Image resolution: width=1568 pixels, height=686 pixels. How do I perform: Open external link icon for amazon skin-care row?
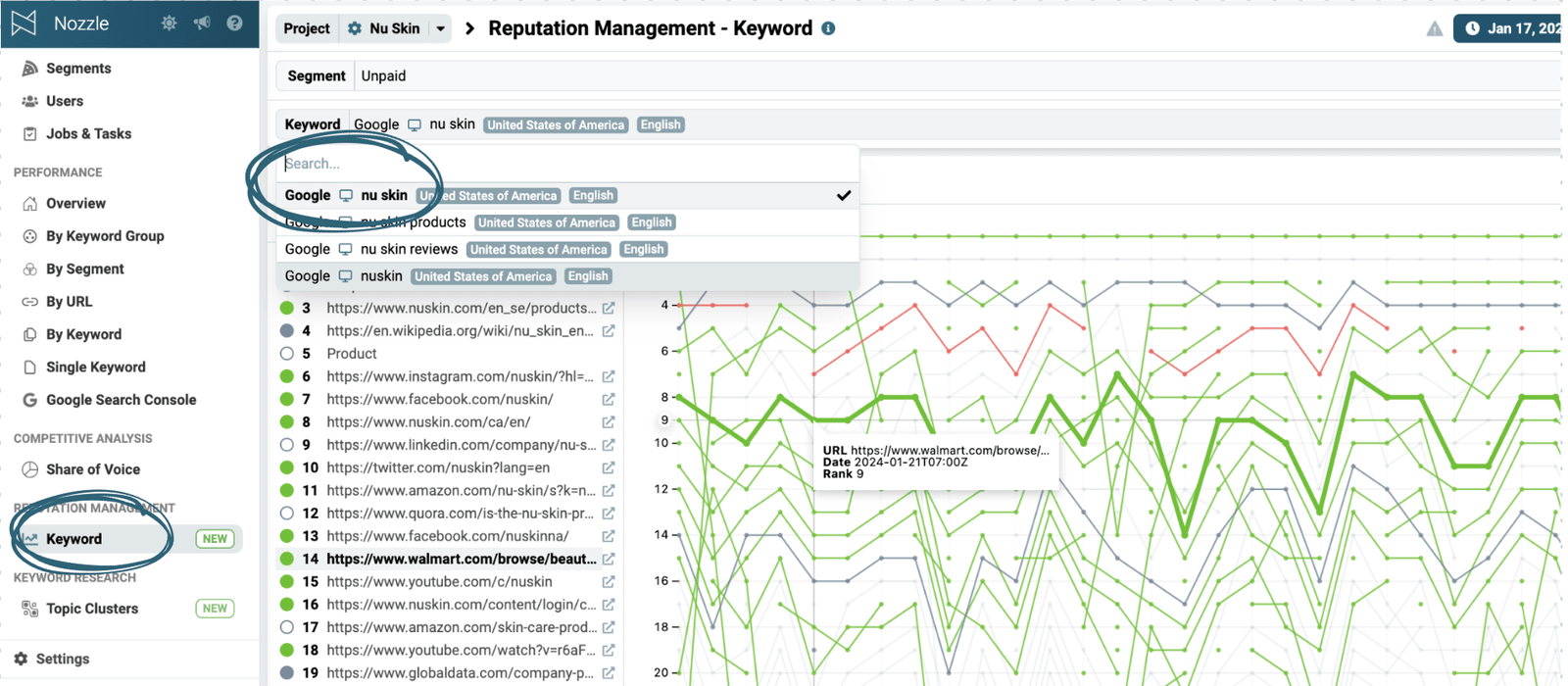coord(609,627)
